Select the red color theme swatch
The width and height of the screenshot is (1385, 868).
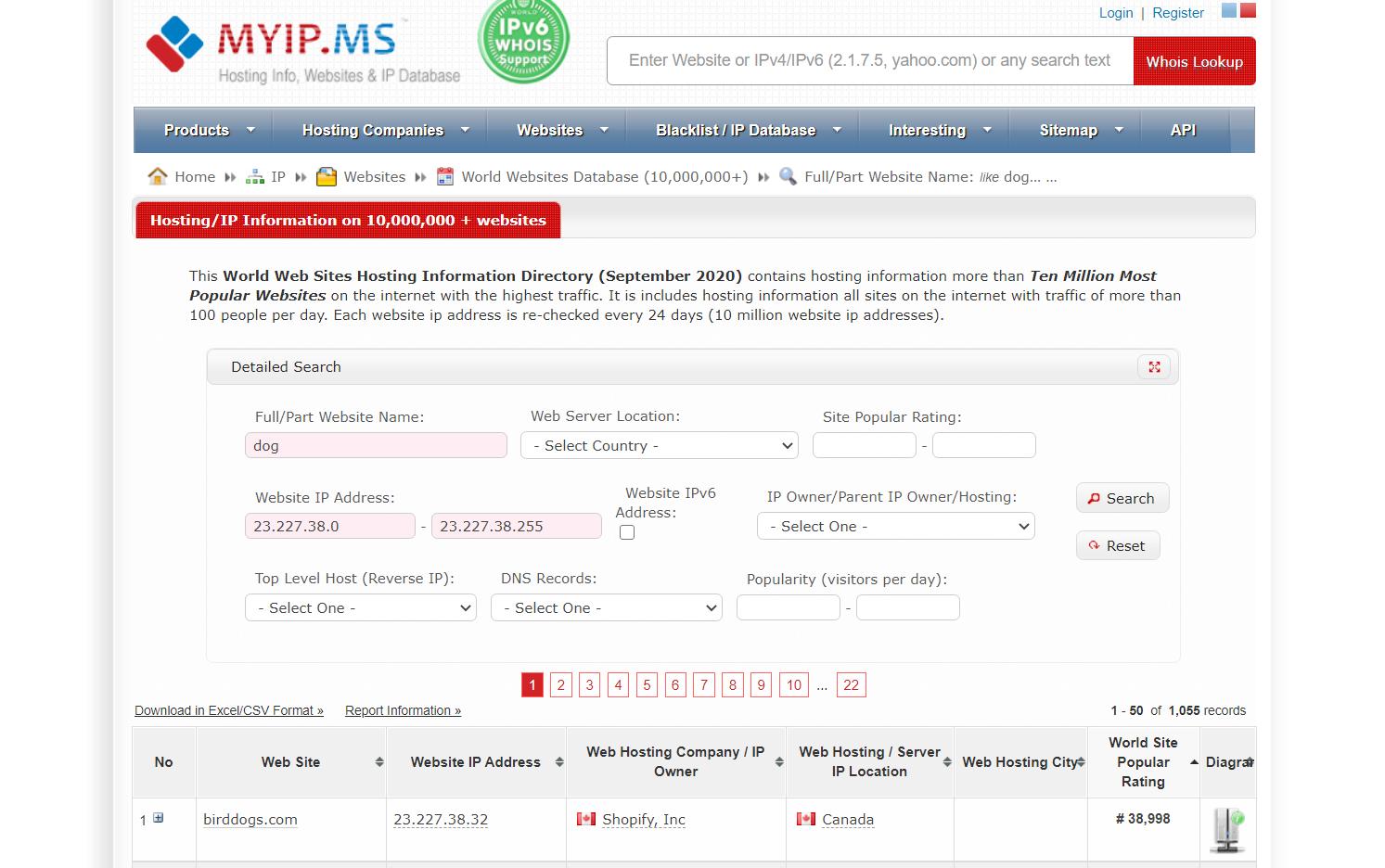point(1248,10)
